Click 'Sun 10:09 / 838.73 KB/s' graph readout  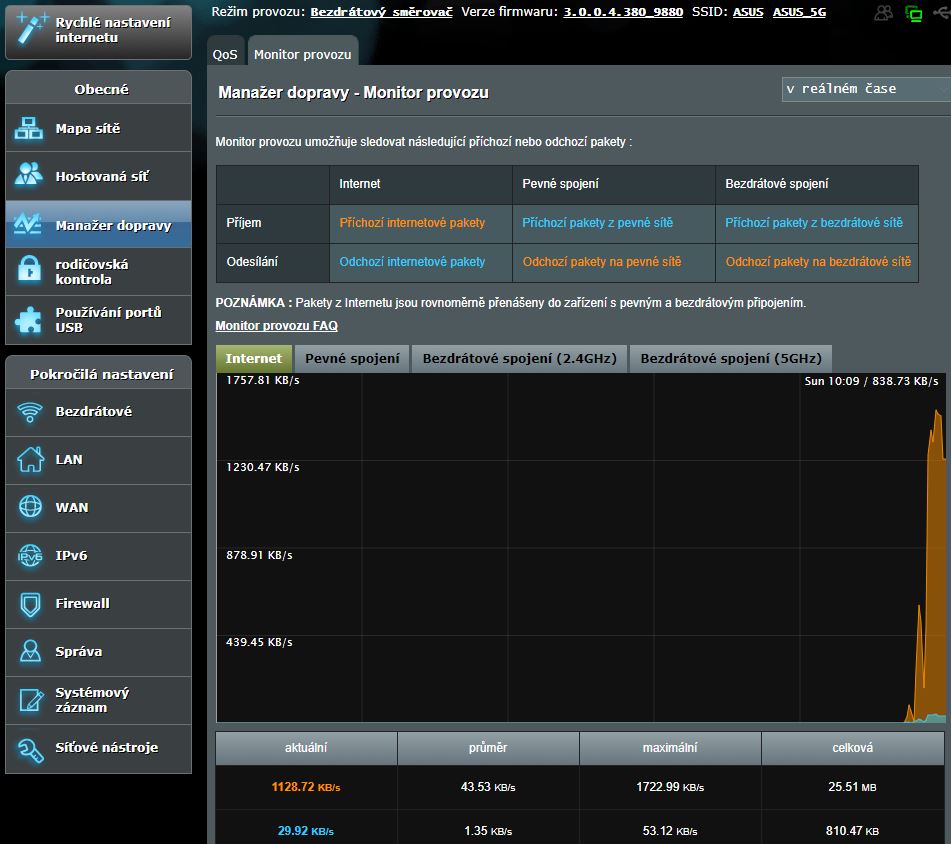coord(871,381)
